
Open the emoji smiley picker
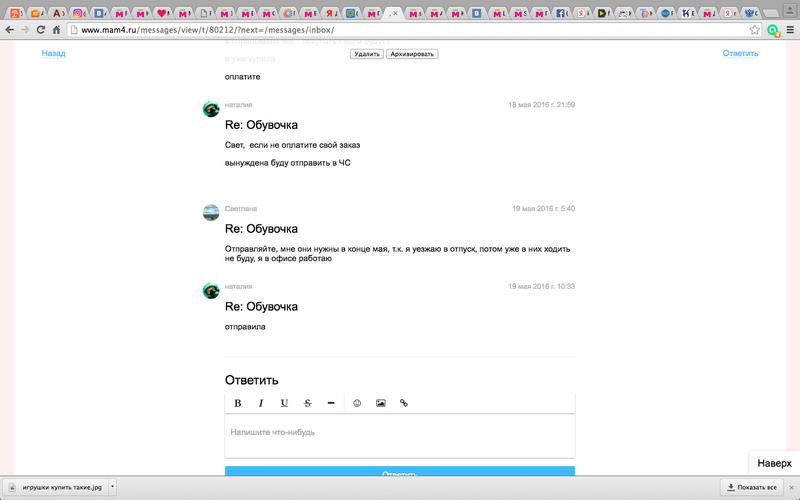tap(357, 403)
